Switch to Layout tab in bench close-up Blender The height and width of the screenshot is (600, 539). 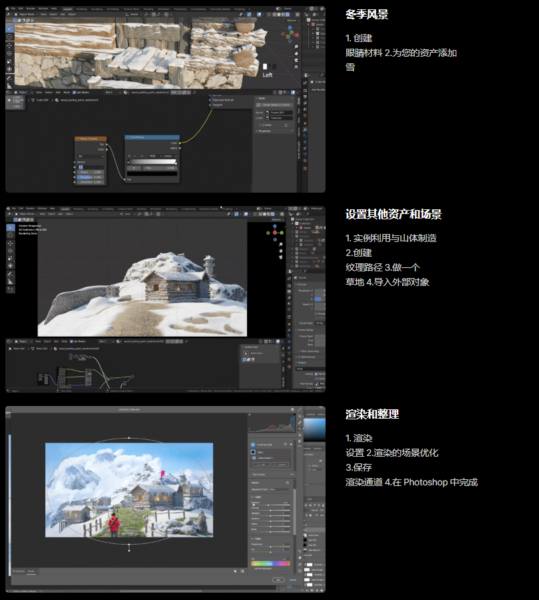(67, 9)
